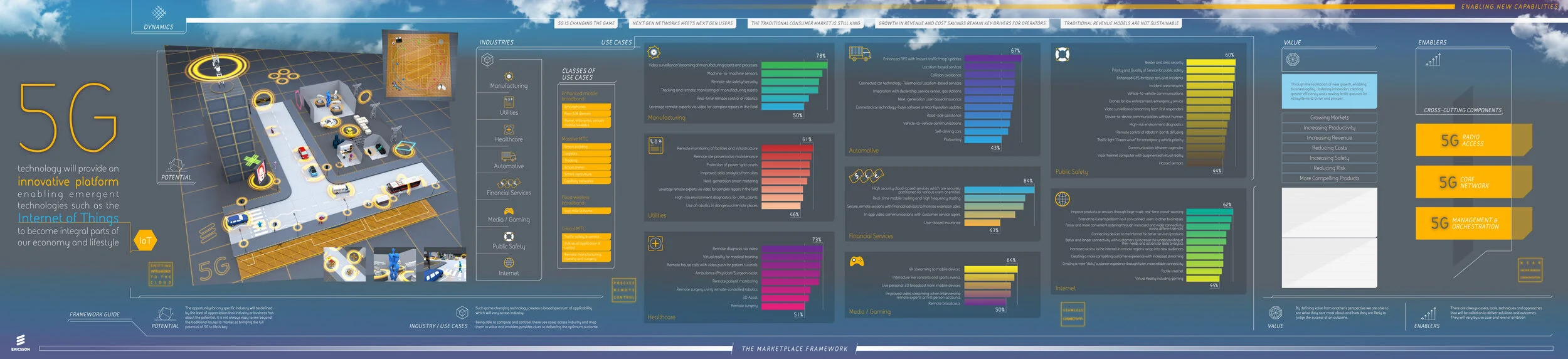Click the Automotive truck icon in Industries list

click(x=509, y=156)
